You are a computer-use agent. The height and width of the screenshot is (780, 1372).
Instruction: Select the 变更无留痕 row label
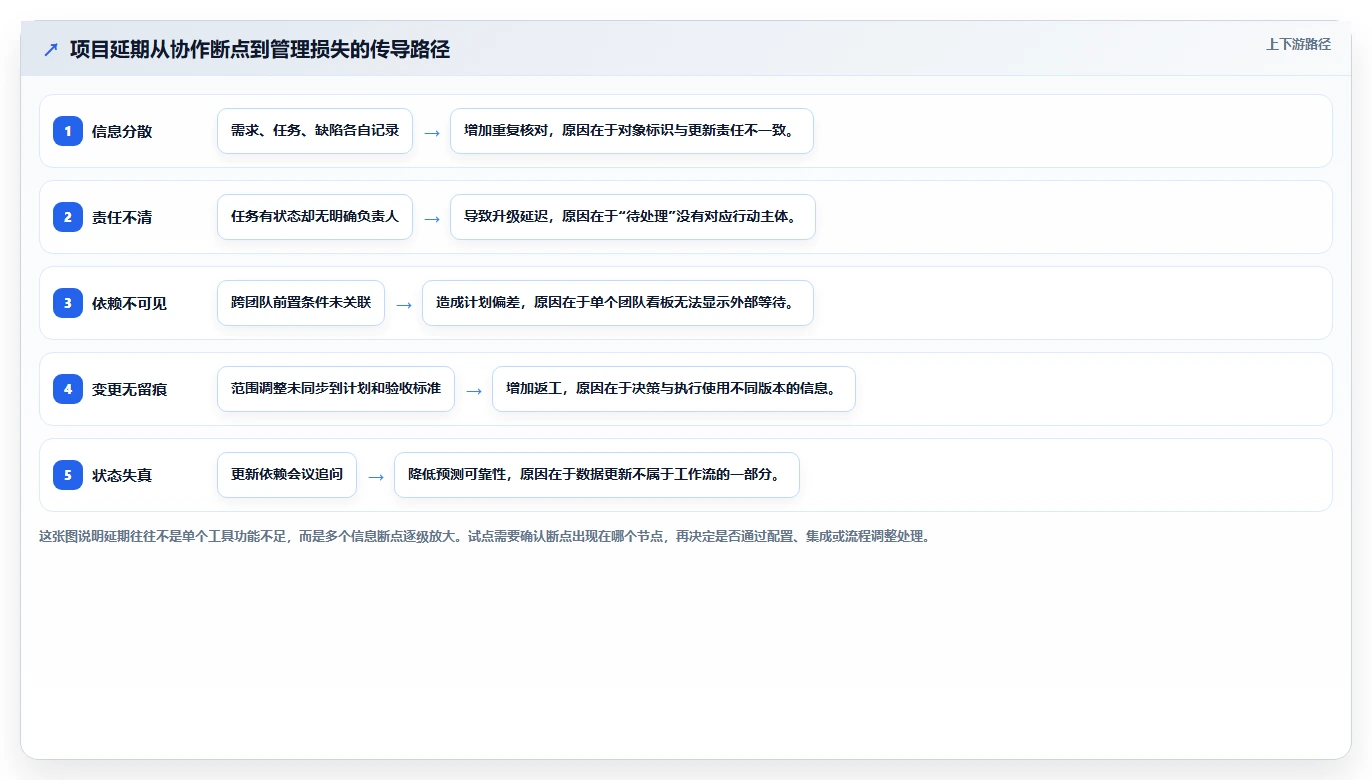coord(129,389)
